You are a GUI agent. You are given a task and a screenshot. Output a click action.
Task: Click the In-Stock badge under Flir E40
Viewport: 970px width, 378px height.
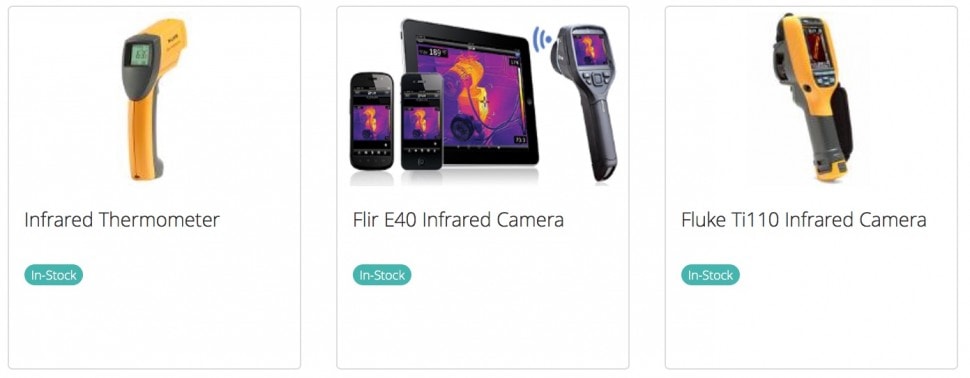[382, 275]
